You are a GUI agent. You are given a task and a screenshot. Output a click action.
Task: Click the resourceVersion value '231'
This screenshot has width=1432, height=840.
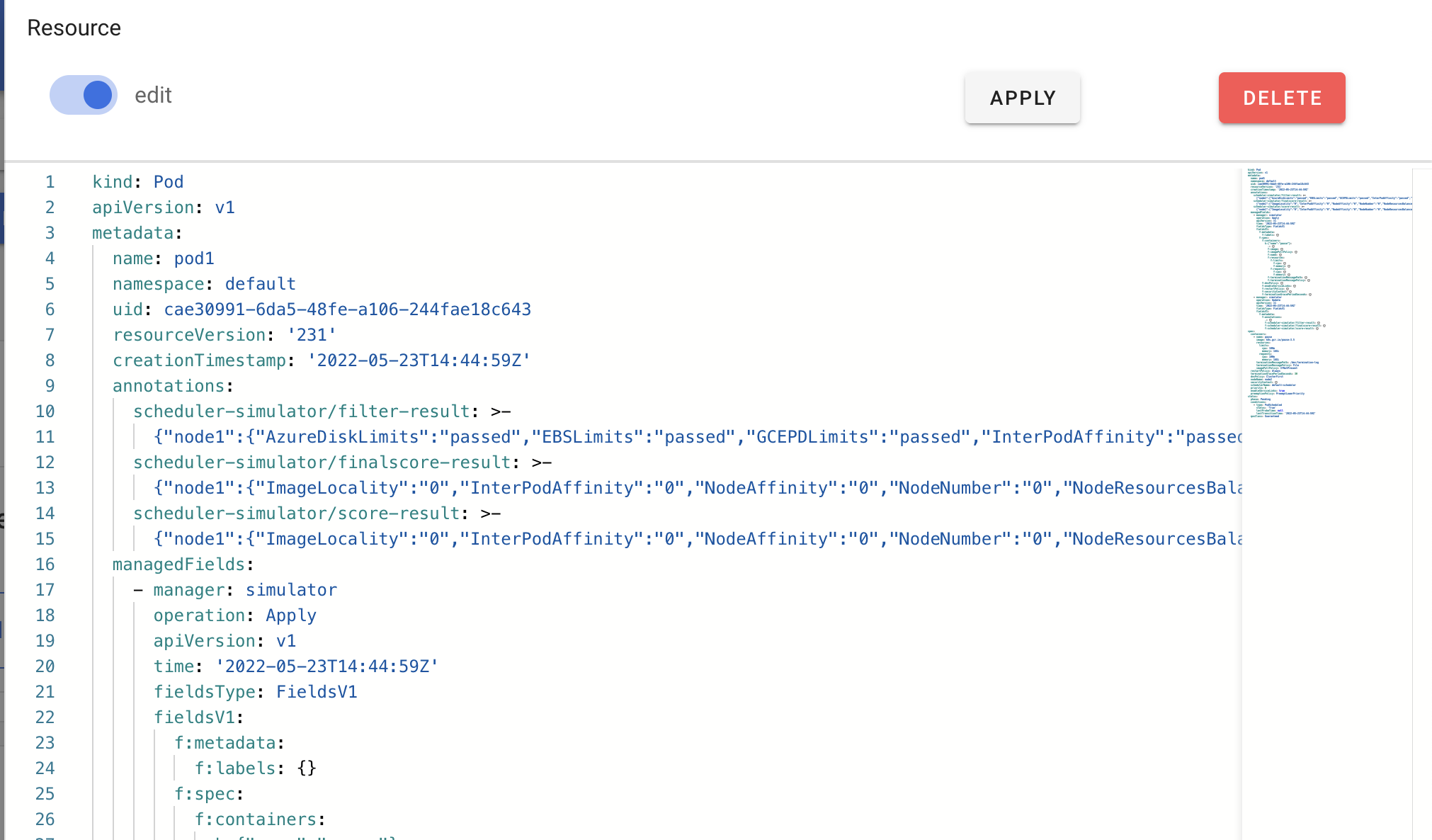(x=312, y=334)
